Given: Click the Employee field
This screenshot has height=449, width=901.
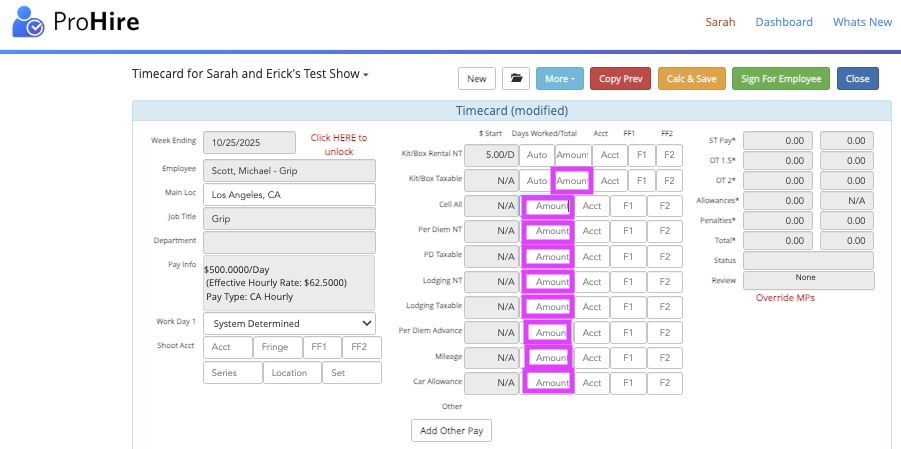Looking at the screenshot, I should tap(290, 171).
